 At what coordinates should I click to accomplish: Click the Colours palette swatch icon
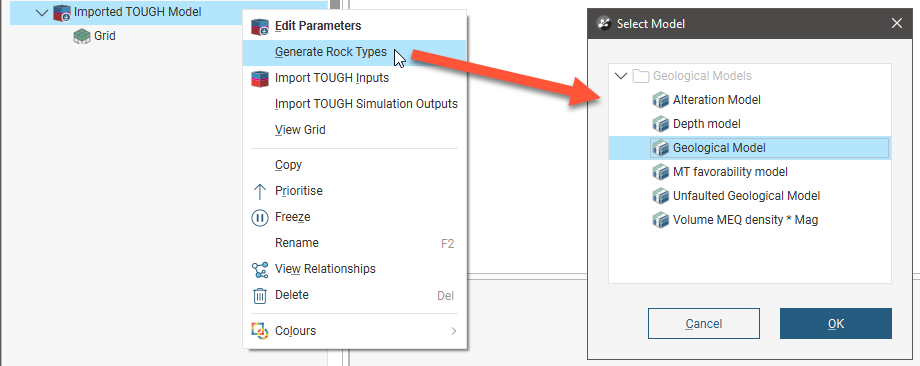260,331
